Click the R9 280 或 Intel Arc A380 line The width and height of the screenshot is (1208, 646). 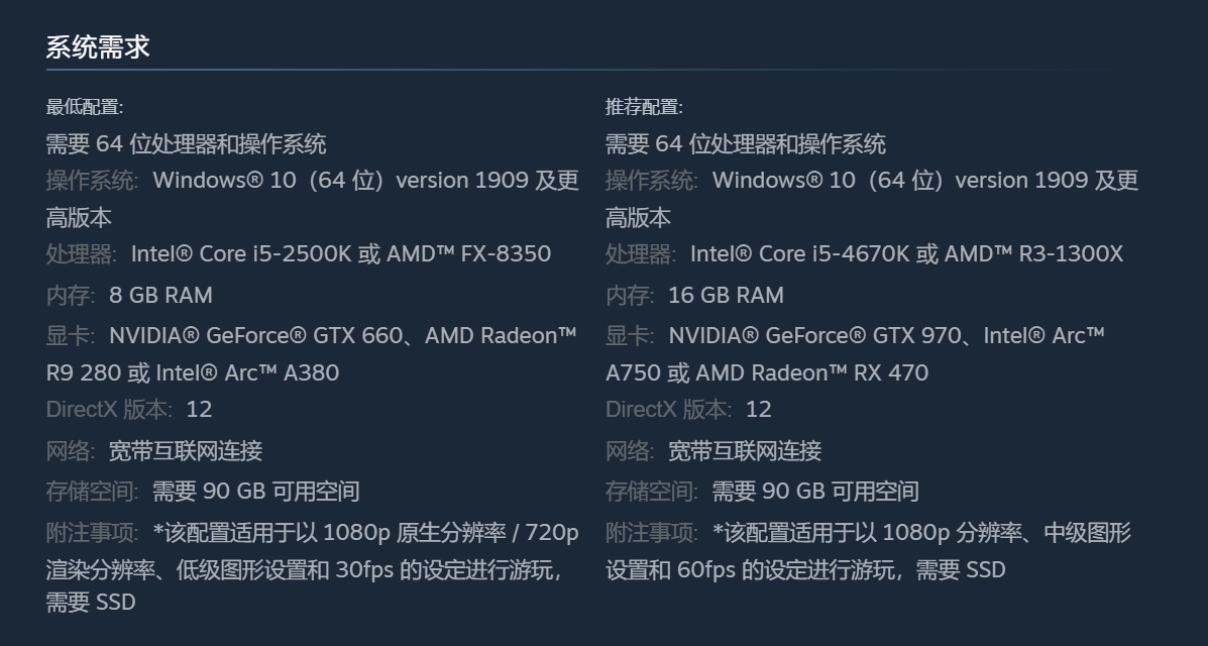(x=192, y=373)
